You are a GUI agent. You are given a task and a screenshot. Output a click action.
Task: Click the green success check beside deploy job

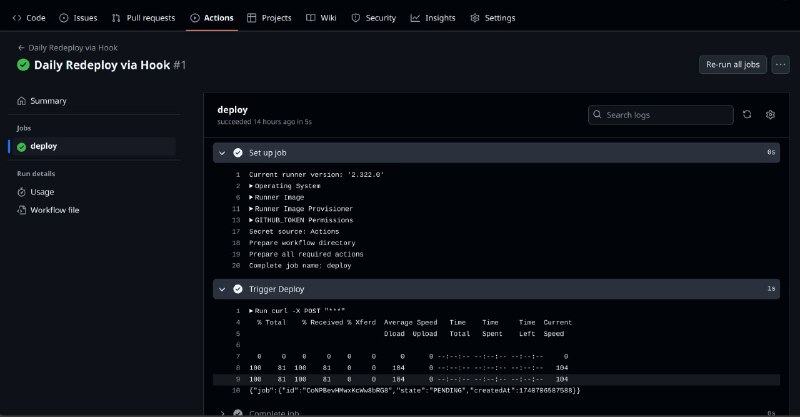22,146
